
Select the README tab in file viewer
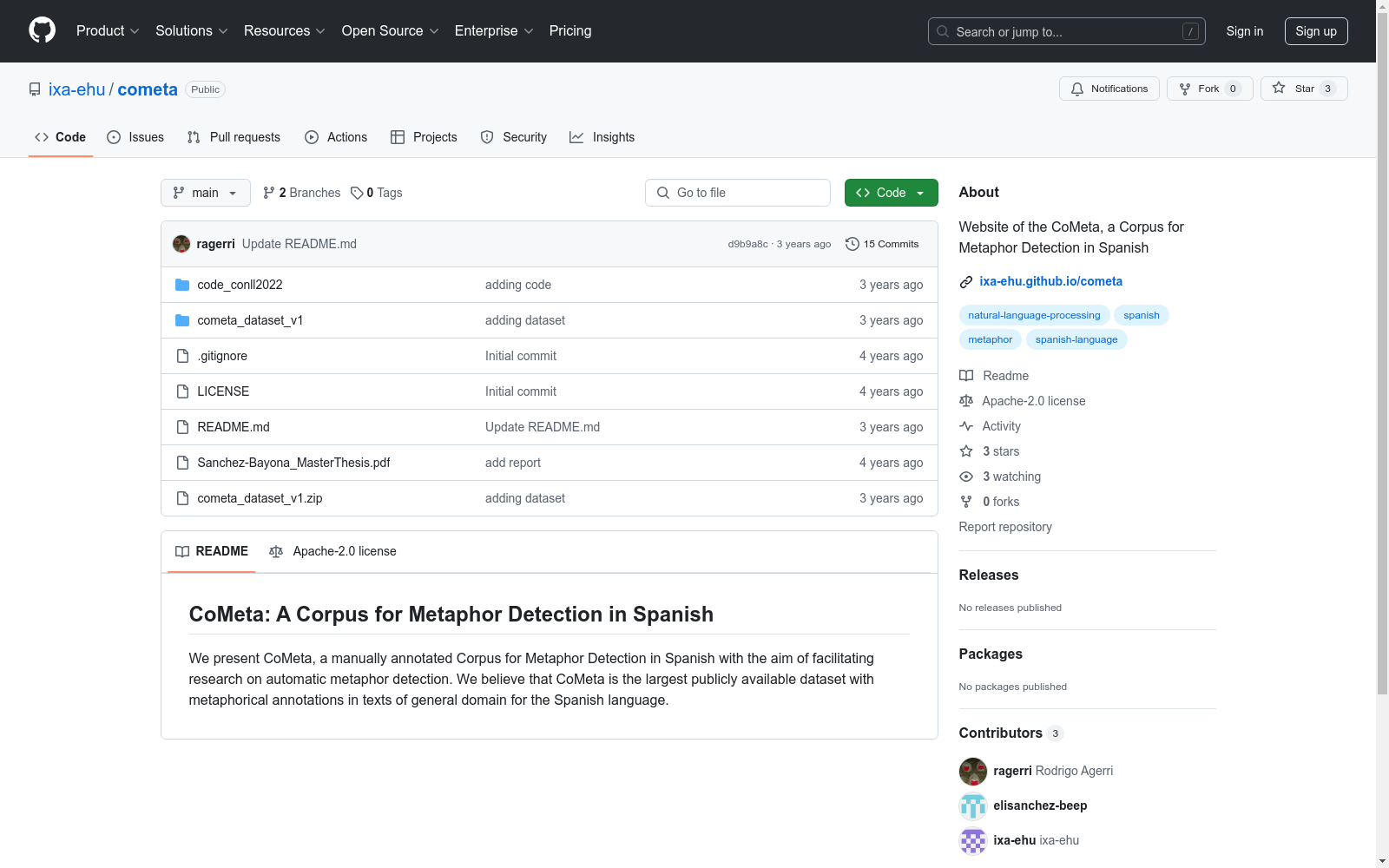click(212, 551)
